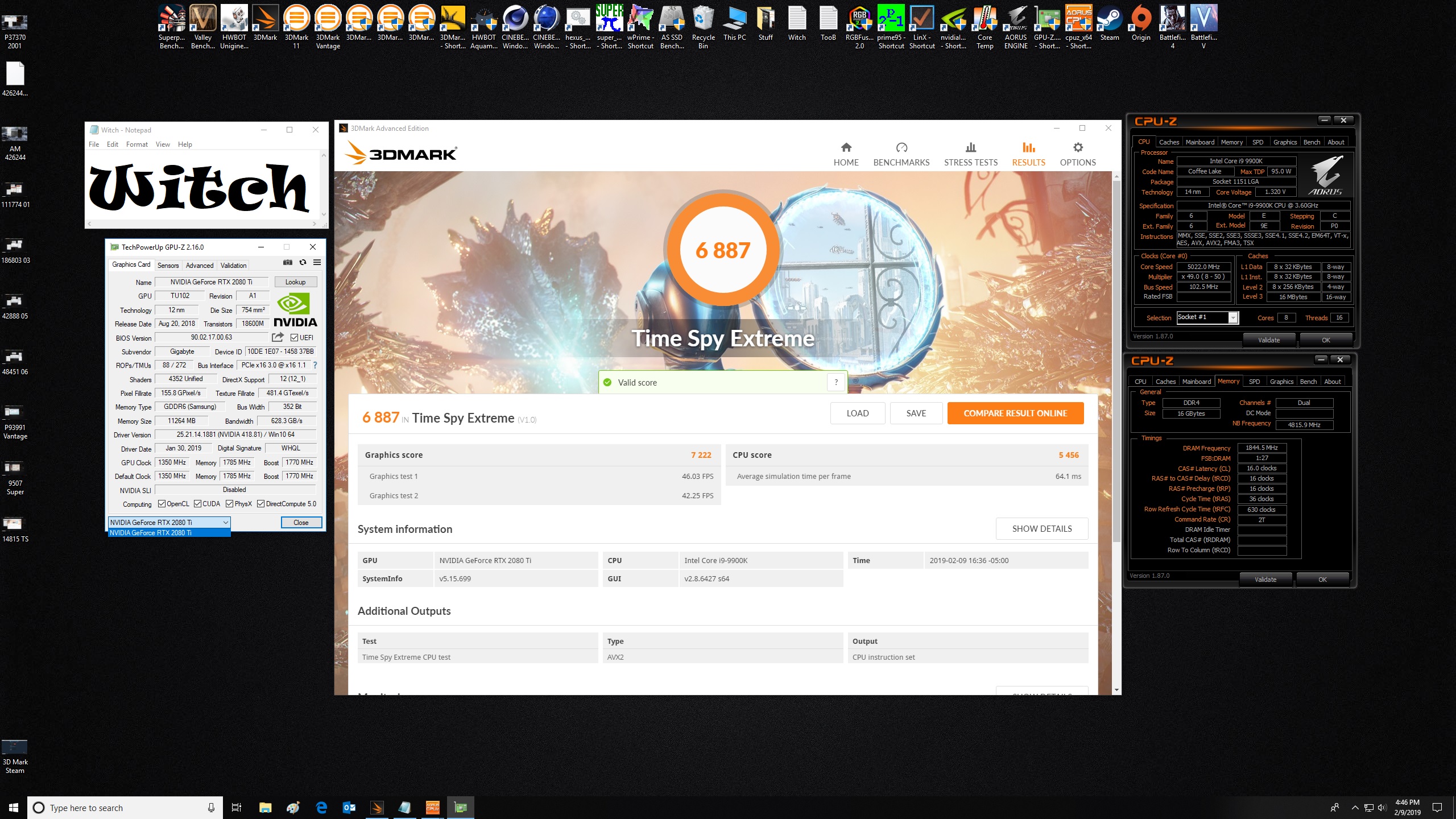Click the Notepad vertical scrollbar down arrow

(324, 214)
